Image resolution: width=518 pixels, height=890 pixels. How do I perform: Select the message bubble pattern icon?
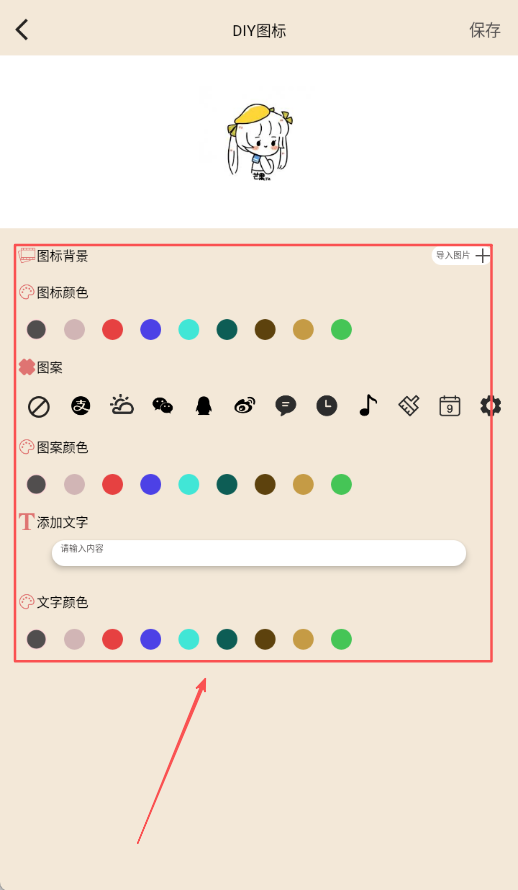(x=285, y=406)
